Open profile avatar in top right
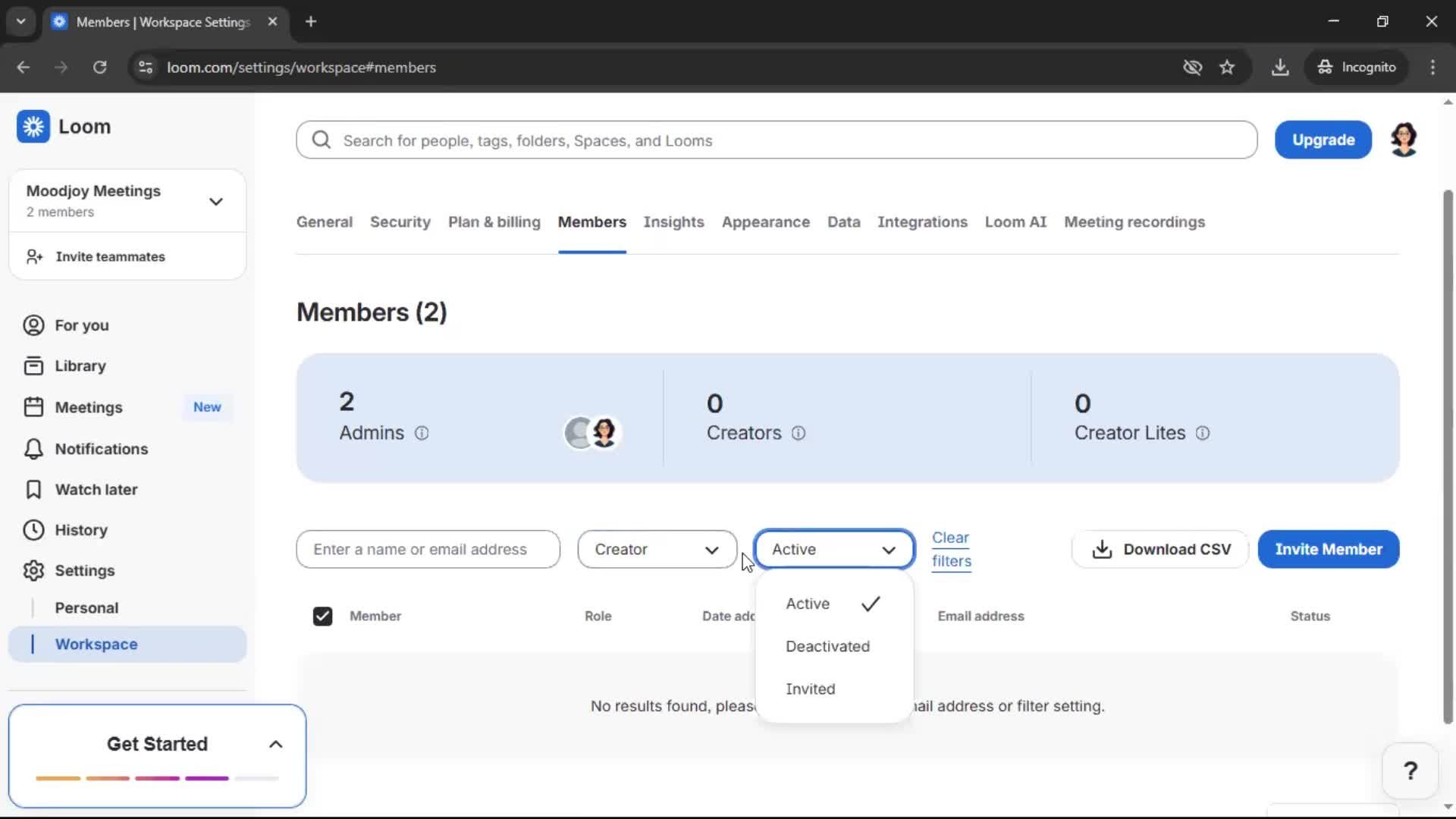Image resolution: width=1456 pixels, height=819 pixels. coord(1404,140)
